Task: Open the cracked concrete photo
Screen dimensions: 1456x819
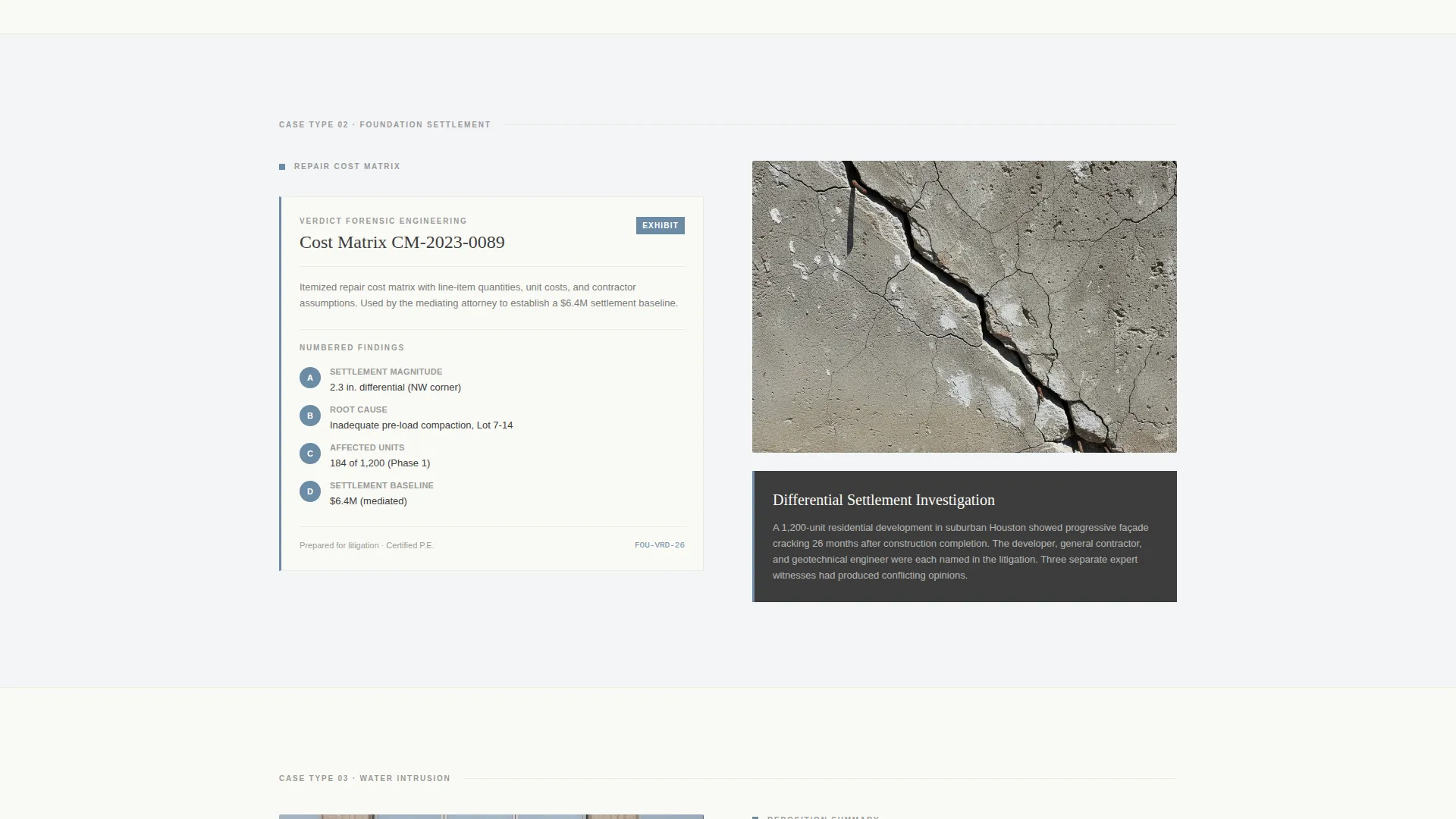Action: click(x=964, y=306)
